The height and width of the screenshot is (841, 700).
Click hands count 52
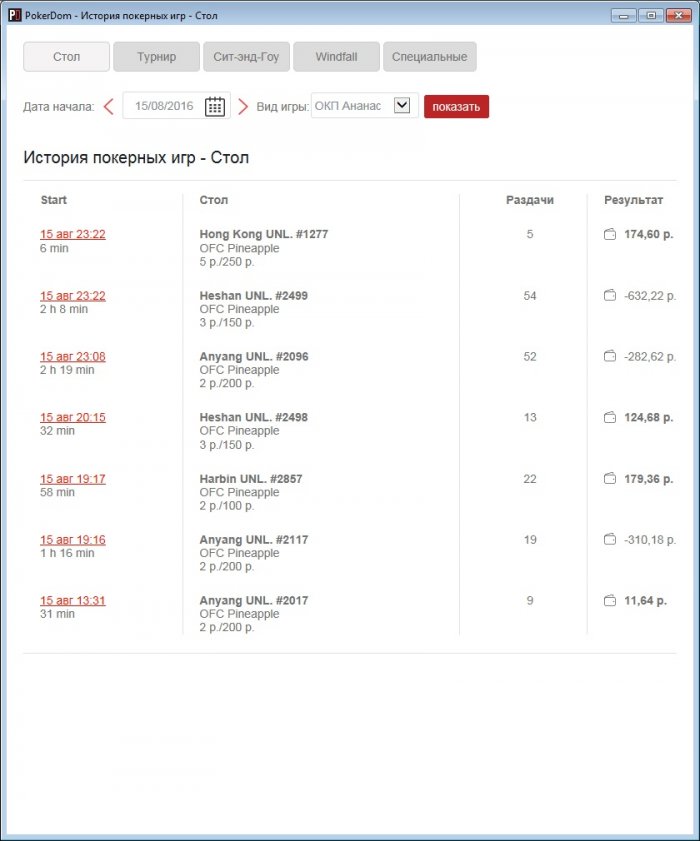530,357
